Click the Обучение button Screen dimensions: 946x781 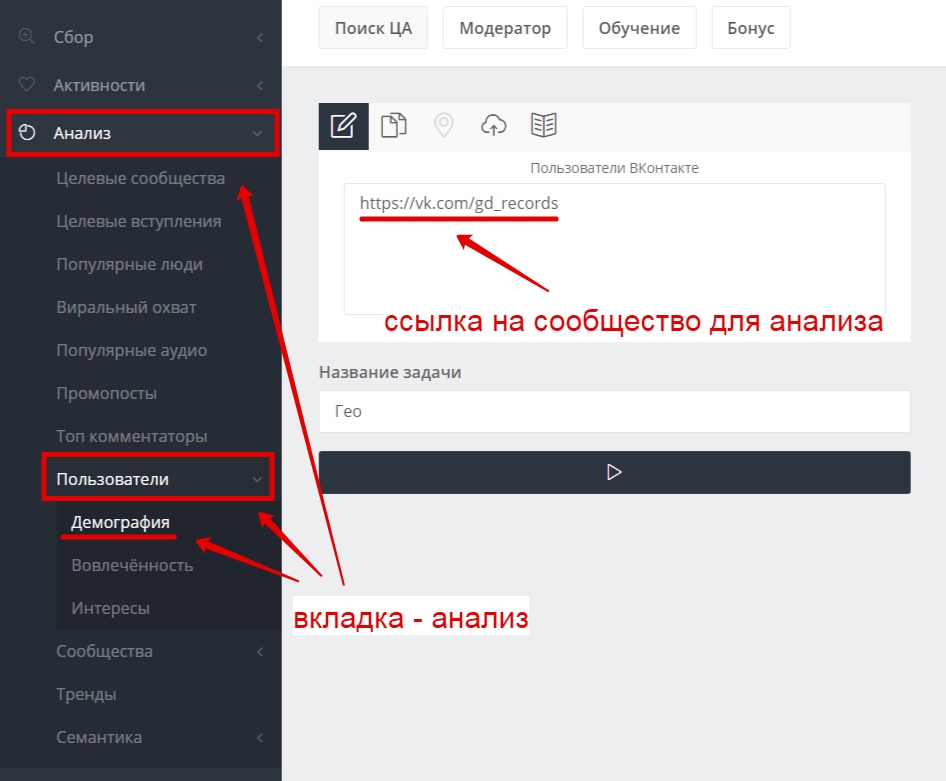[x=640, y=28]
